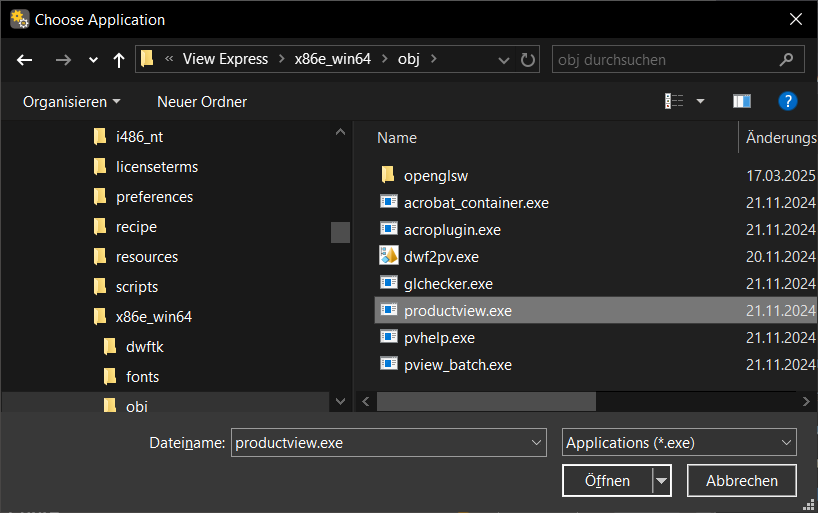Image resolution: width=818 pixels, height=513 pixels.
Task: Select pview_batch.exe file icon
Action: [x=389, y=364]
